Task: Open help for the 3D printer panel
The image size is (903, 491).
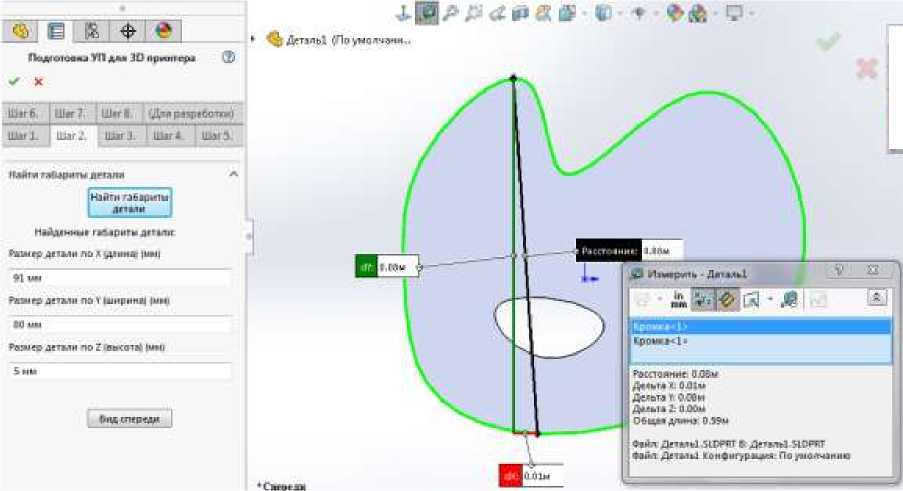Action: tap(228, 58)
